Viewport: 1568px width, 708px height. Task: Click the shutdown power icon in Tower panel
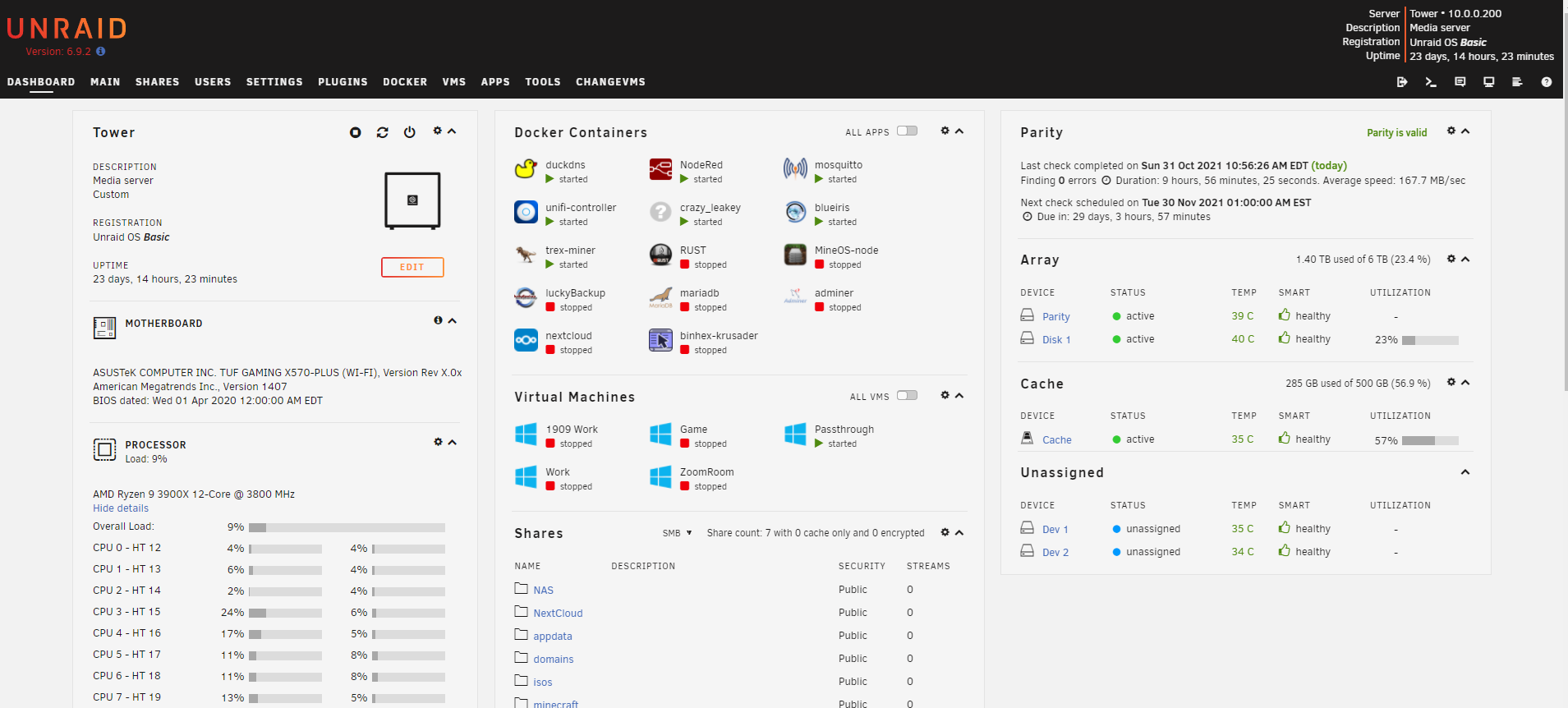coord(410,132)
